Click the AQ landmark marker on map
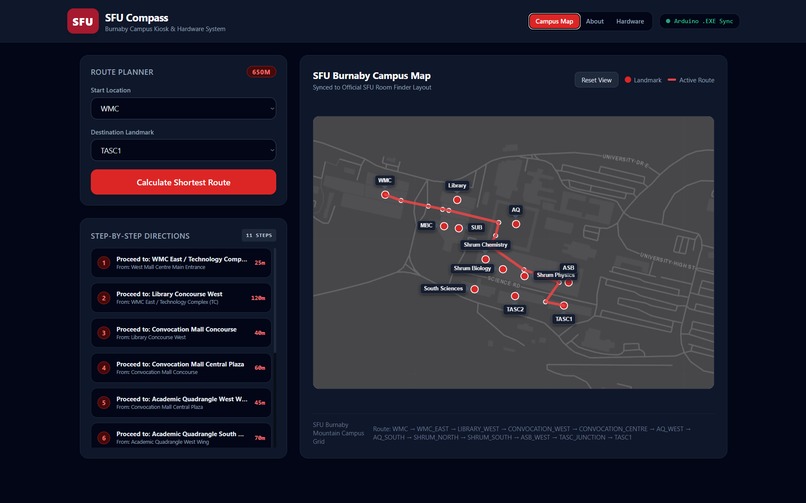806x503 pixels. pyautogui.click(x=516, y=224)
